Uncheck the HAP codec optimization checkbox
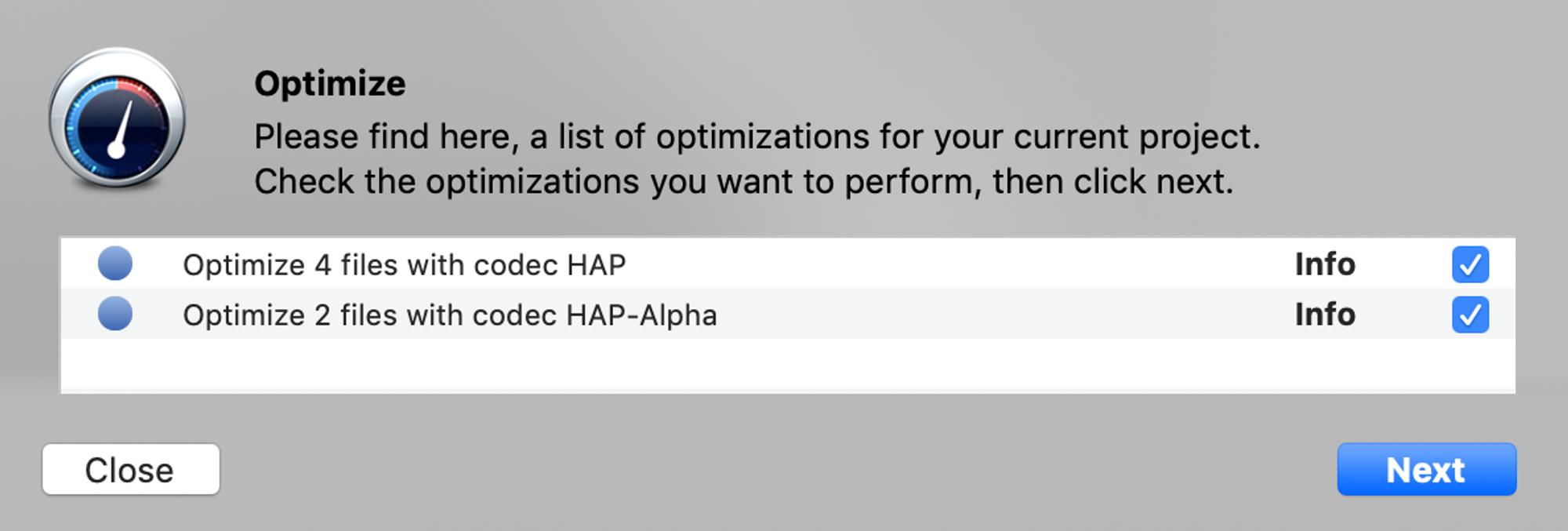 coord(1470,264)
